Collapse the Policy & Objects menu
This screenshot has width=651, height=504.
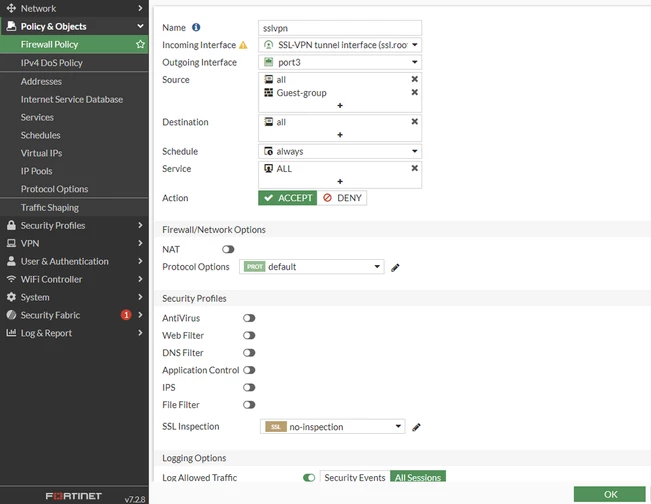140,26
